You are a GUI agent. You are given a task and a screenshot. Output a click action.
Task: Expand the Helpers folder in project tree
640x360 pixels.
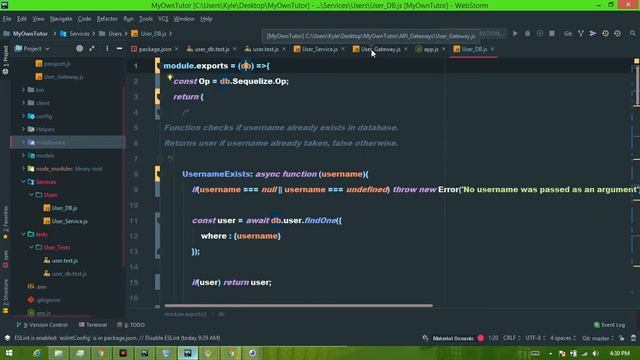[23, 129]
